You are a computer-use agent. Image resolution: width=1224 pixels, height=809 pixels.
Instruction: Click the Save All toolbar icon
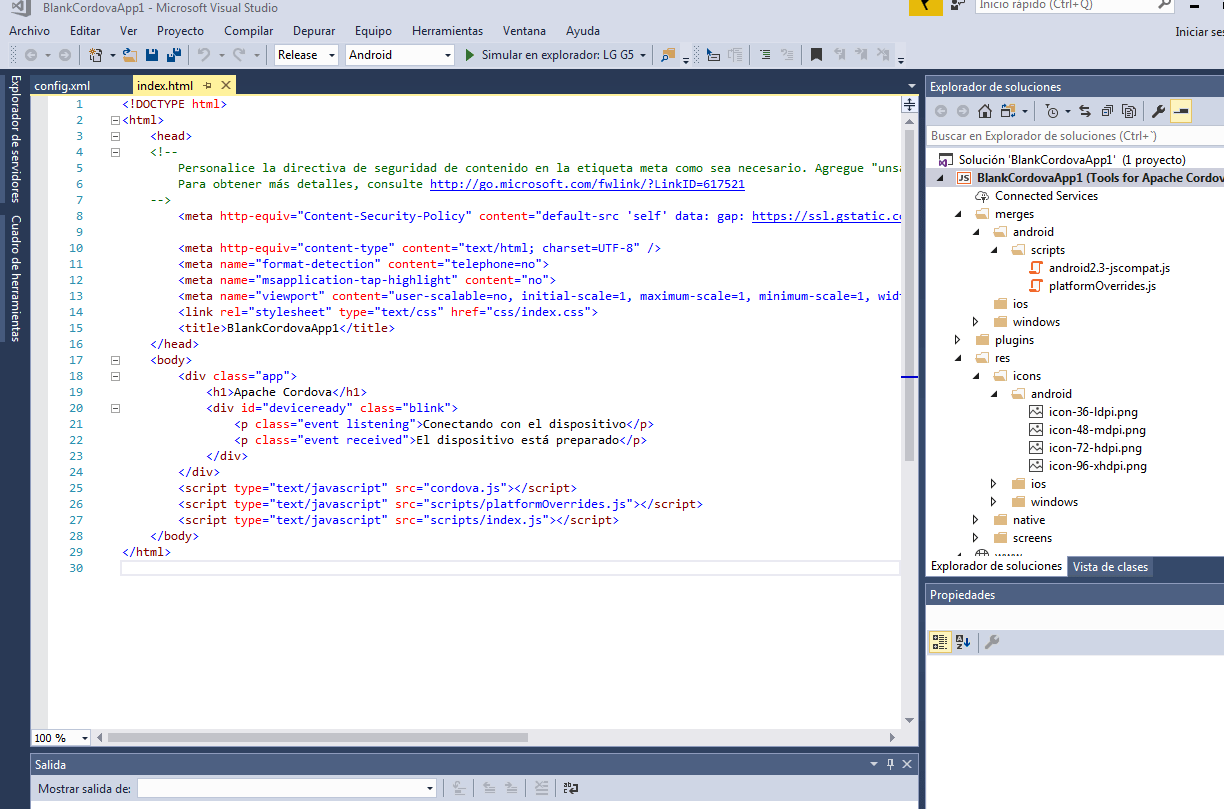(x=172, y=55)
